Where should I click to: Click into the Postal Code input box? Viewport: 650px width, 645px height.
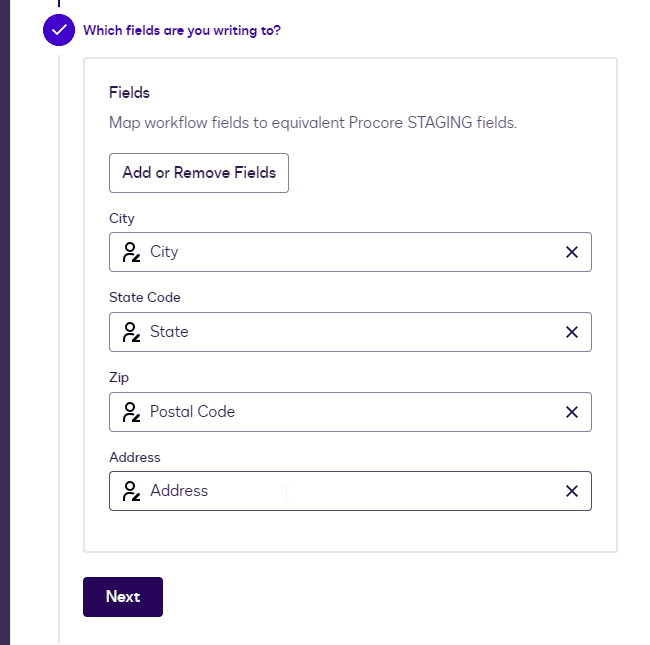[350, 412]
